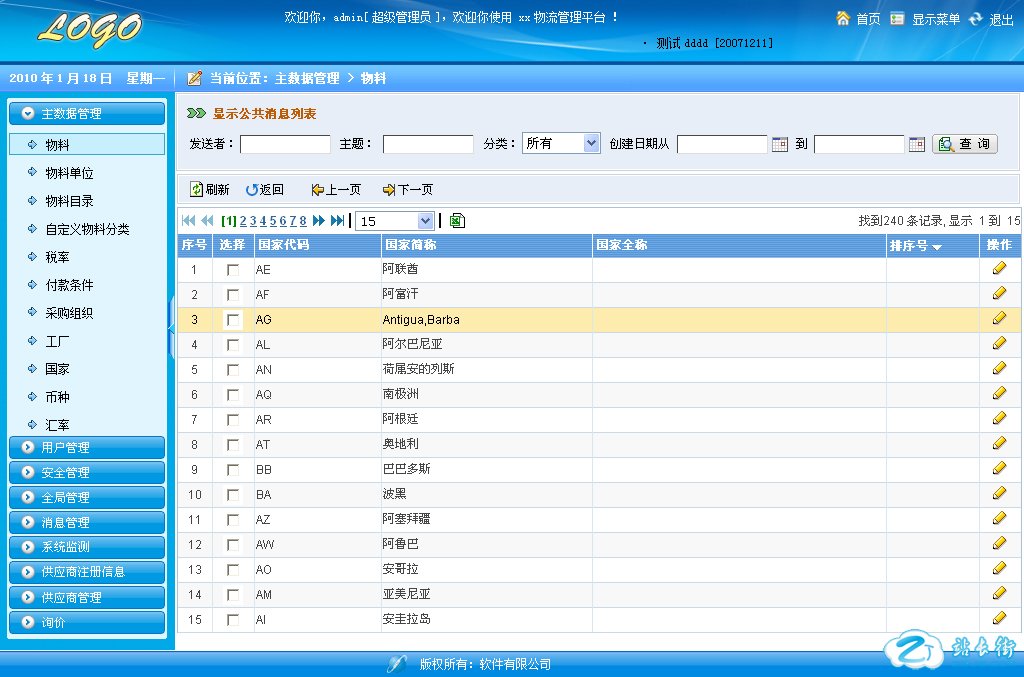
Task: Click edit pencil for row AE 阿联酋
Action: click(x=999, y=269)
